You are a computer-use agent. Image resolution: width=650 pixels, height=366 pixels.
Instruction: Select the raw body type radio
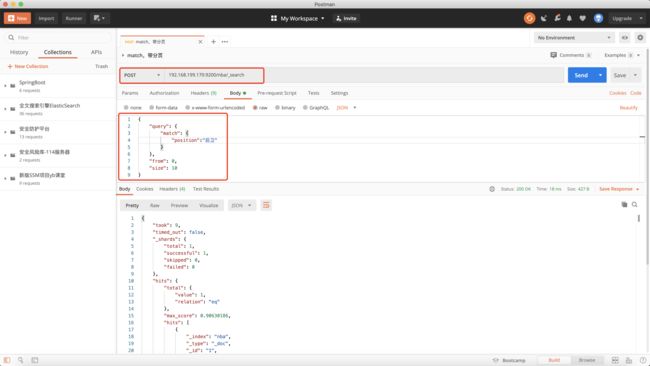coord(255,108)
